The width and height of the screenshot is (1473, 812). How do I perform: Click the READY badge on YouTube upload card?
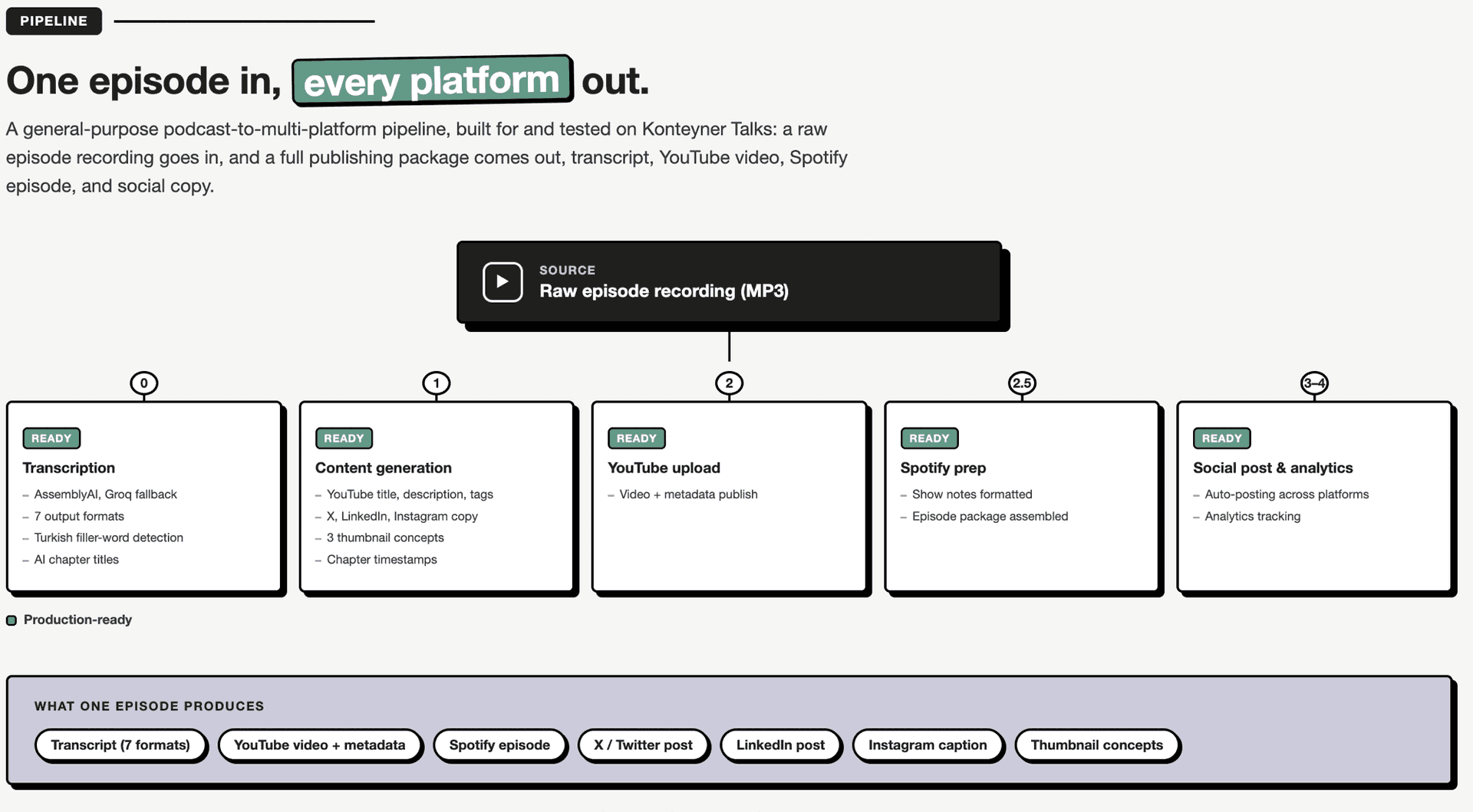[x=637, y=439]
